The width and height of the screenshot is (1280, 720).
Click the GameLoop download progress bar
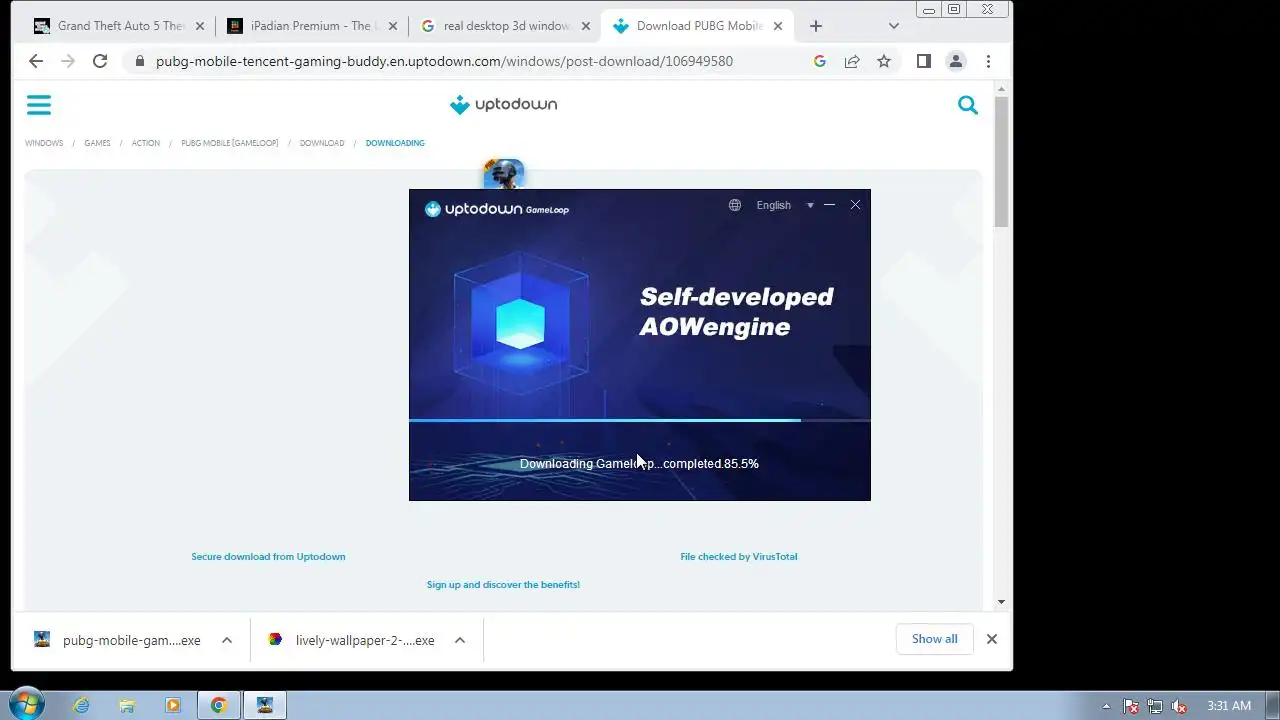coord(639,420)
